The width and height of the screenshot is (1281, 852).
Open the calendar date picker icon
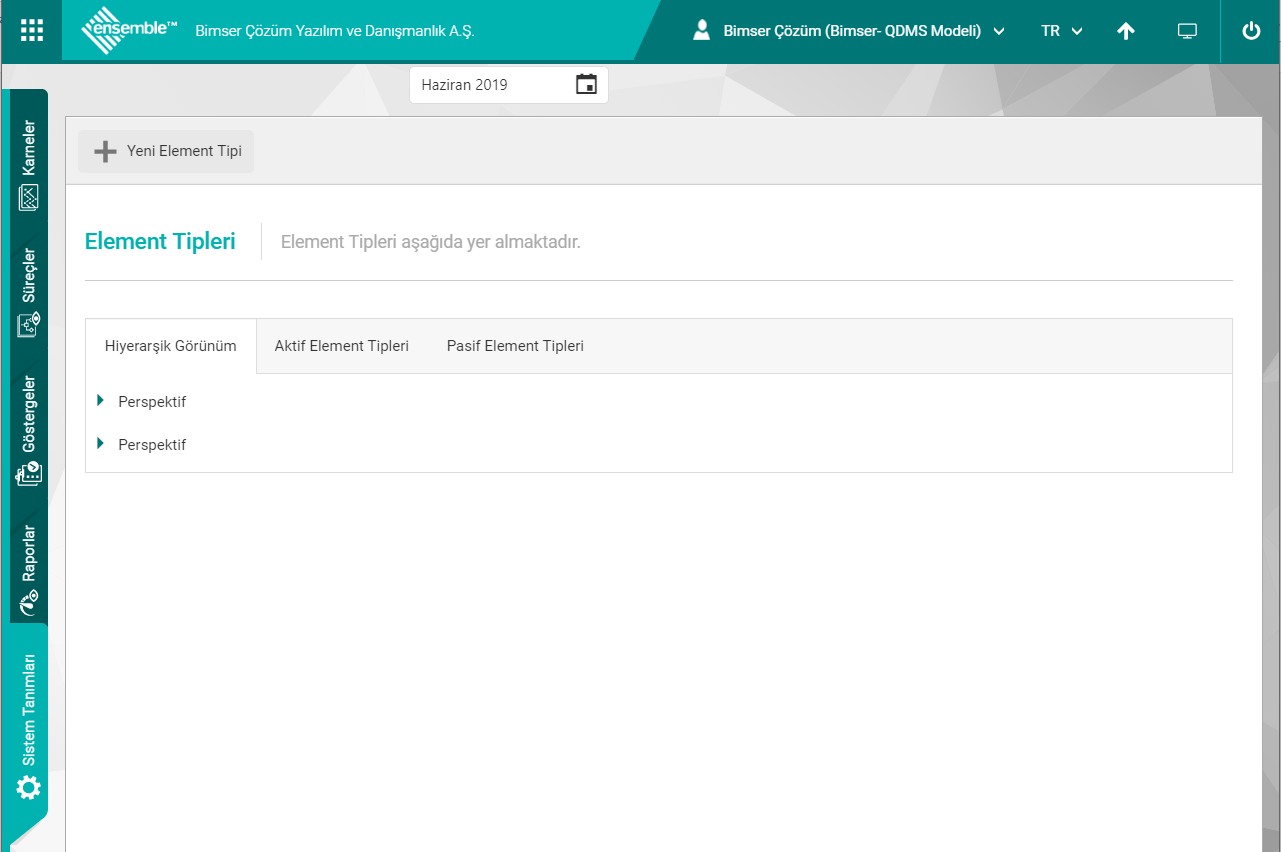(586, 85)
